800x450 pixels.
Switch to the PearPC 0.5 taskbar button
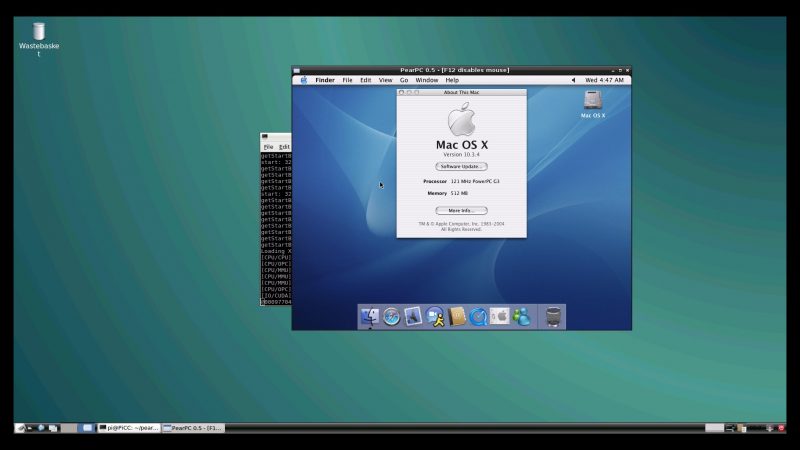tap(193, 428)
